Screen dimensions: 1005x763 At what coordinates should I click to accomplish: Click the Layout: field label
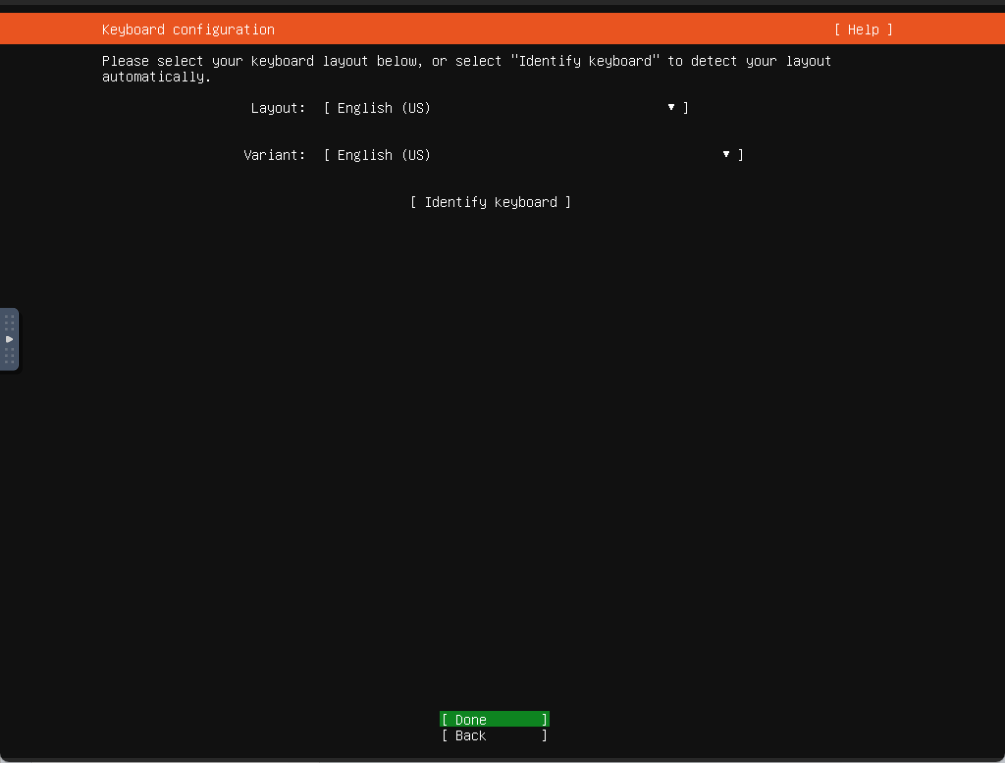click(278, 108)
